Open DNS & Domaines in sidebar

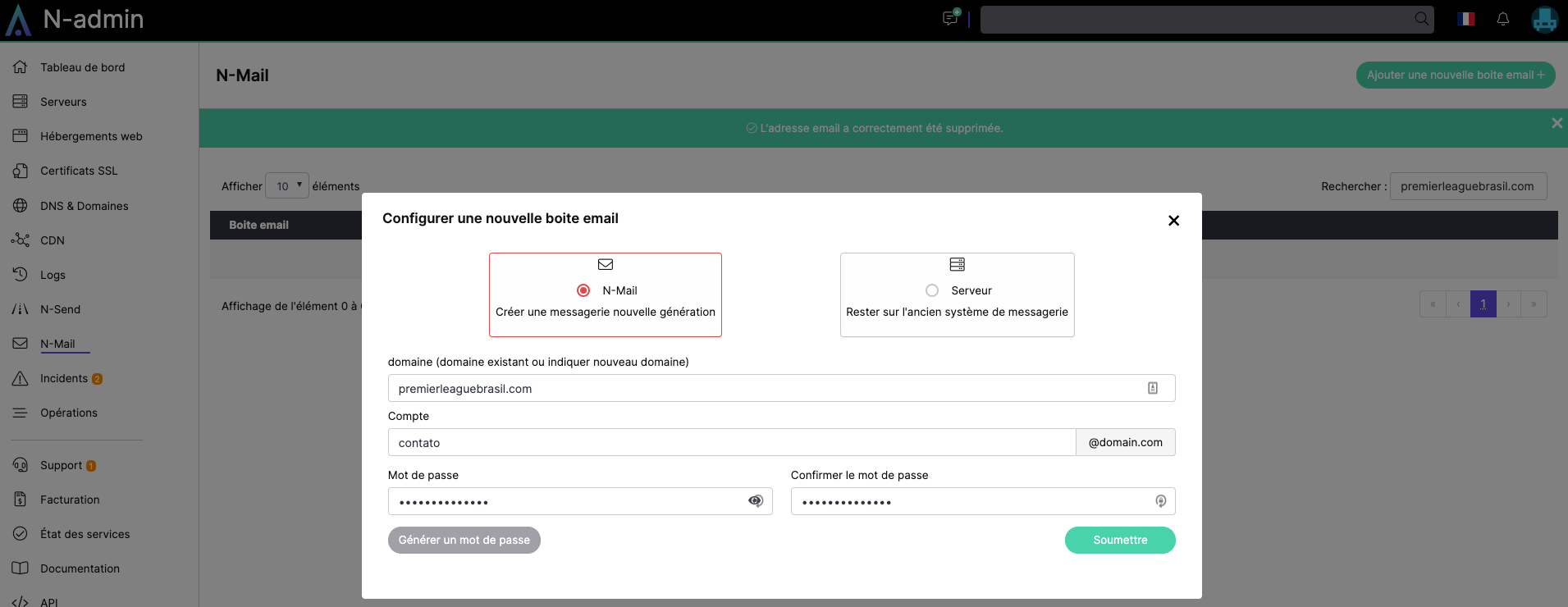click(x=84, y=206)
